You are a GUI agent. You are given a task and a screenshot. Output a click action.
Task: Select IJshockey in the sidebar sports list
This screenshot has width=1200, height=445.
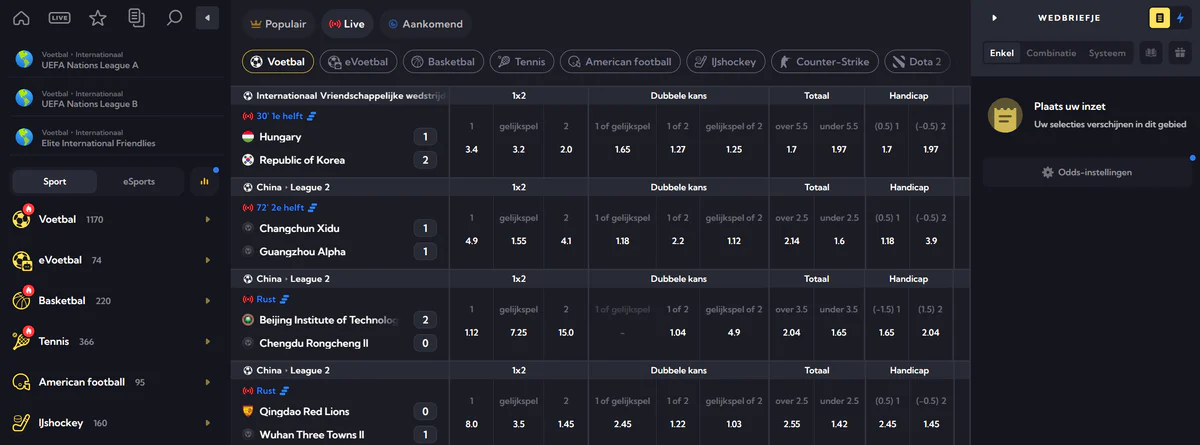[61, 422]
